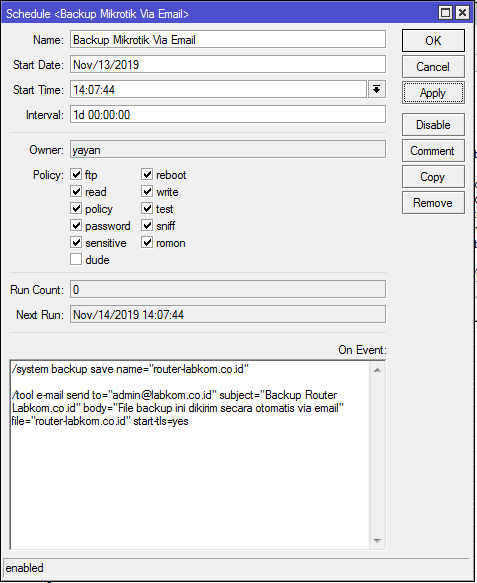The image size is (477, 583).
Task: Maximize the Schedule window
Action: point(445,13)
